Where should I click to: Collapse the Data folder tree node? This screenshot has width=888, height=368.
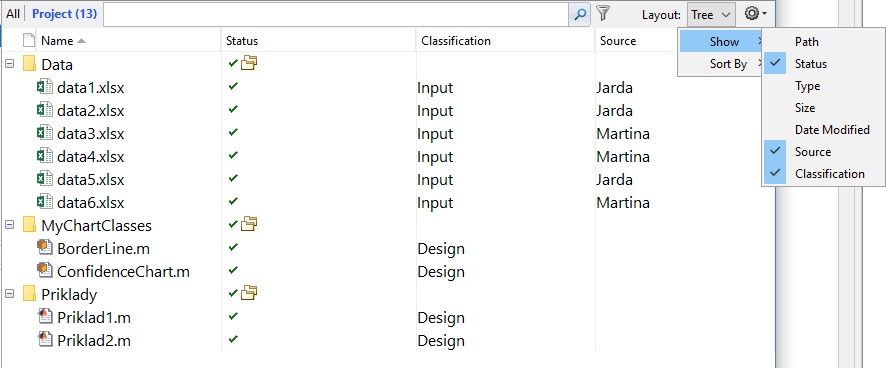pos(9,64)
